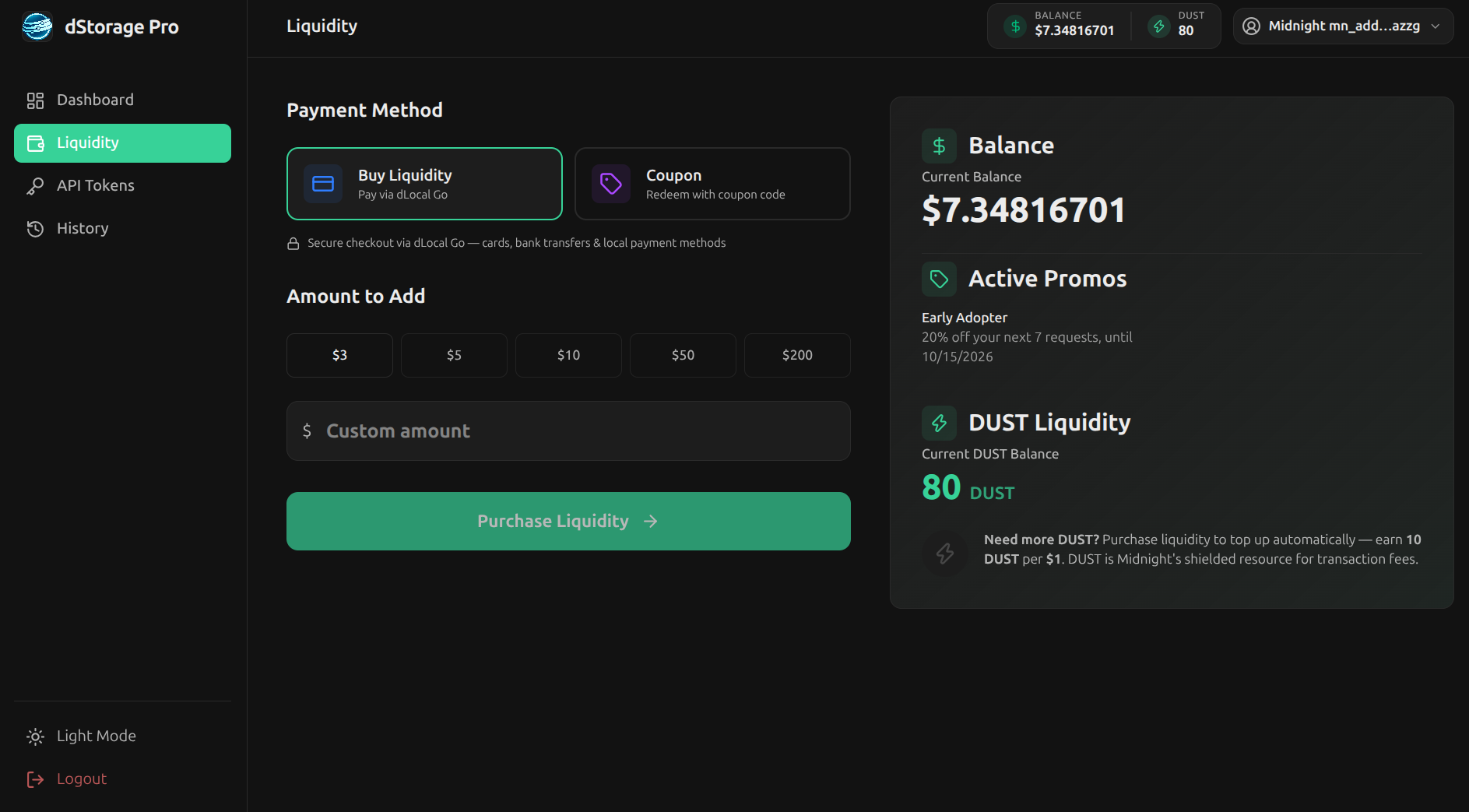1469x812 pixels.
Task: Click header DUST lightning icon
Action: tap(1158, 26)
